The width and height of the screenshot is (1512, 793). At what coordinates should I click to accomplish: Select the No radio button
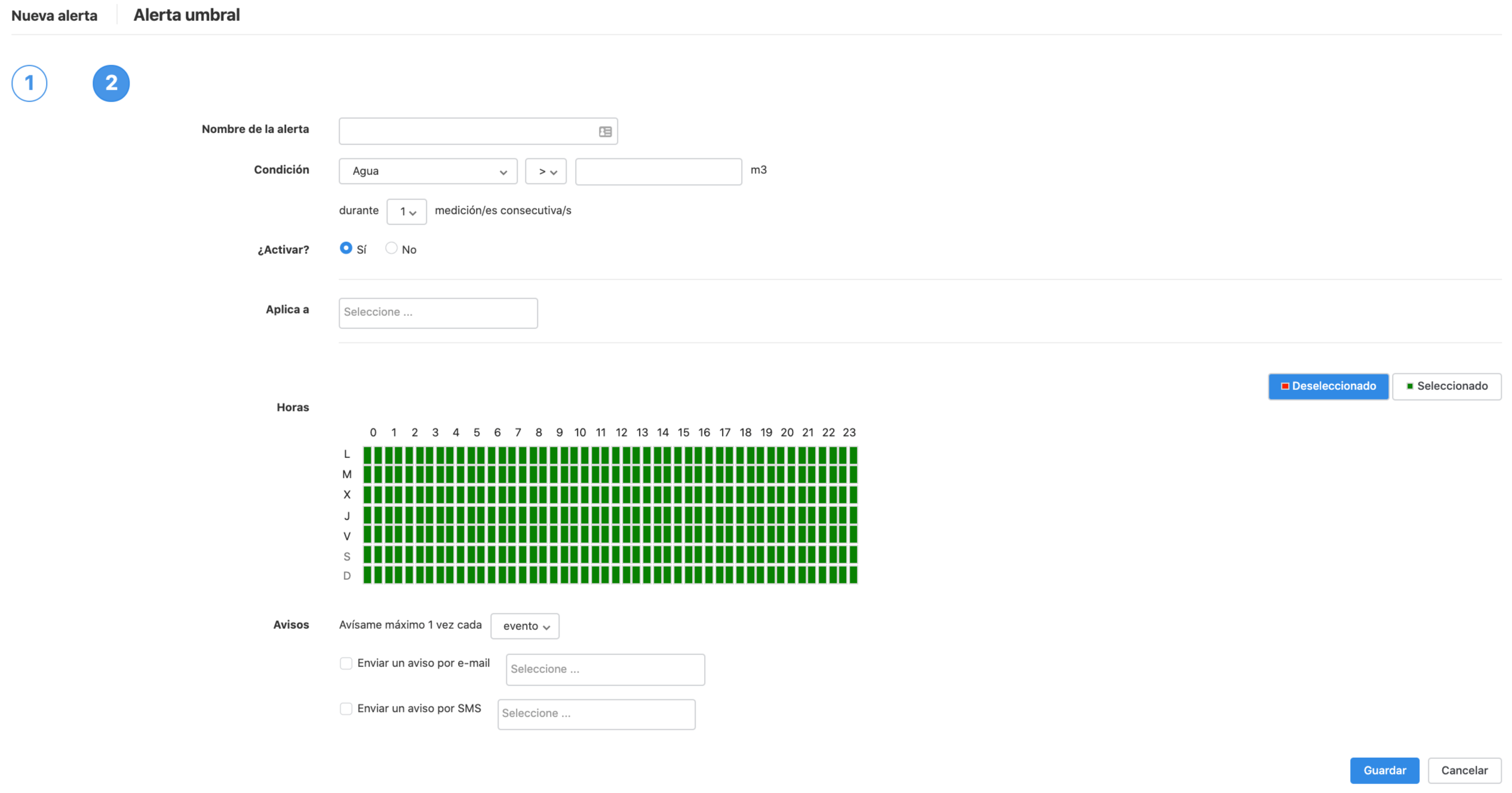coord(391,248)
